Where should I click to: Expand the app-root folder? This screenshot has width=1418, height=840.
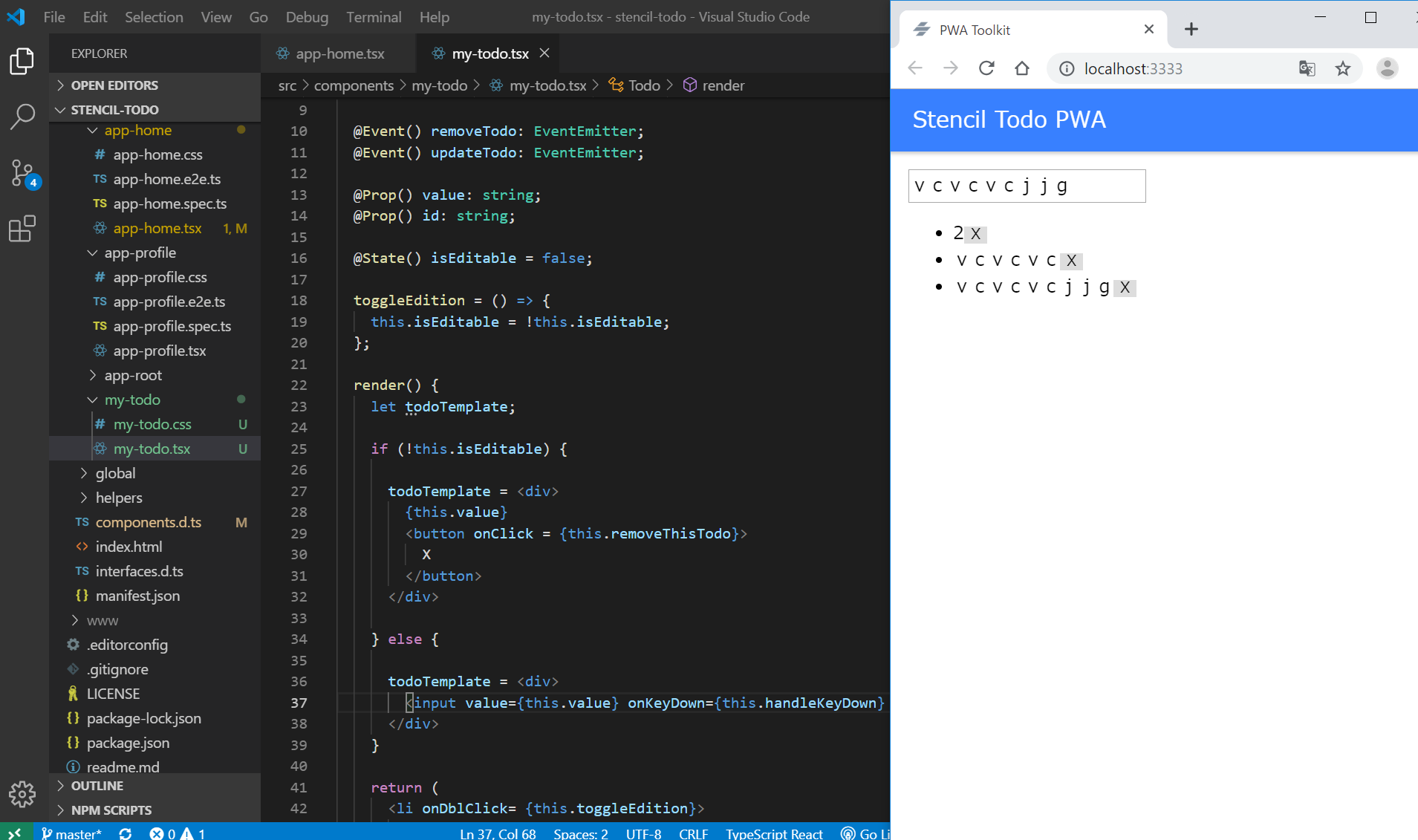tap(133, 375)
